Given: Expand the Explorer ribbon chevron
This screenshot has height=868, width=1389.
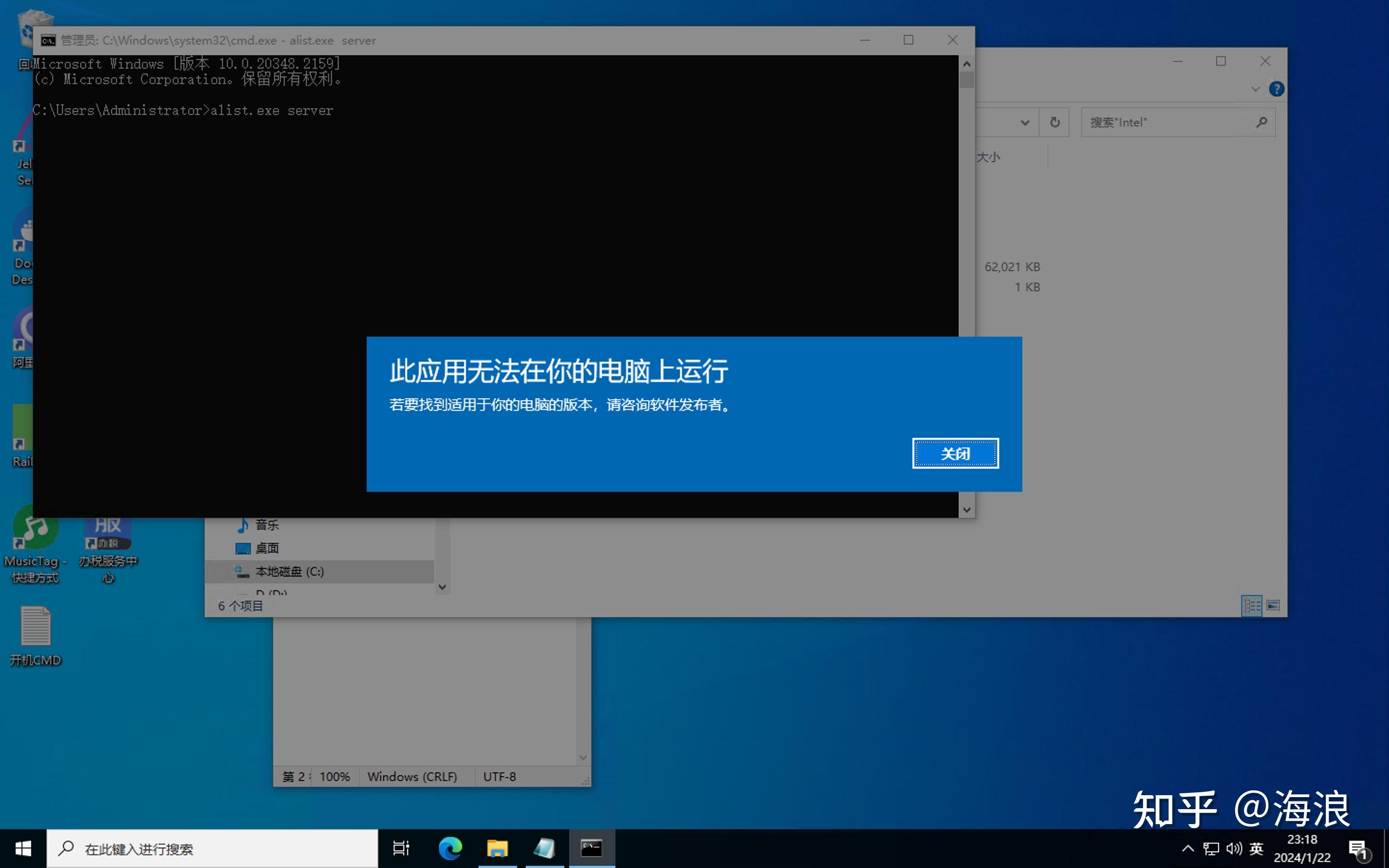Looking at the screenshot, I should [1255, 89].
